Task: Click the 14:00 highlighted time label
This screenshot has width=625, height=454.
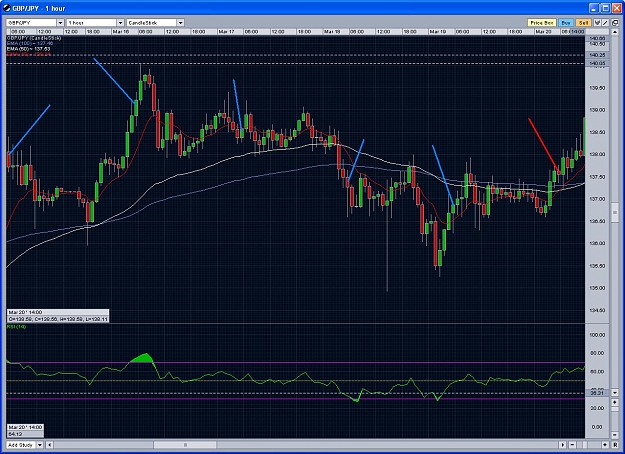Action: pos(577,31)
